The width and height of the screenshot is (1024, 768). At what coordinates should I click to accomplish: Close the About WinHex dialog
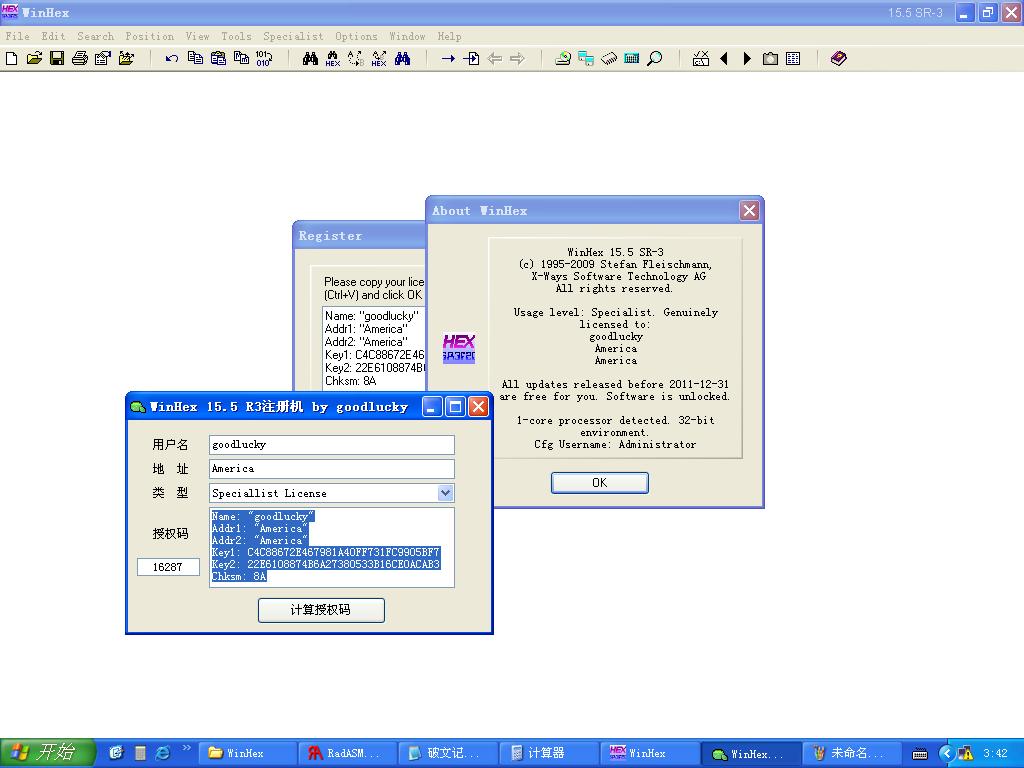[x=749, y=211]
